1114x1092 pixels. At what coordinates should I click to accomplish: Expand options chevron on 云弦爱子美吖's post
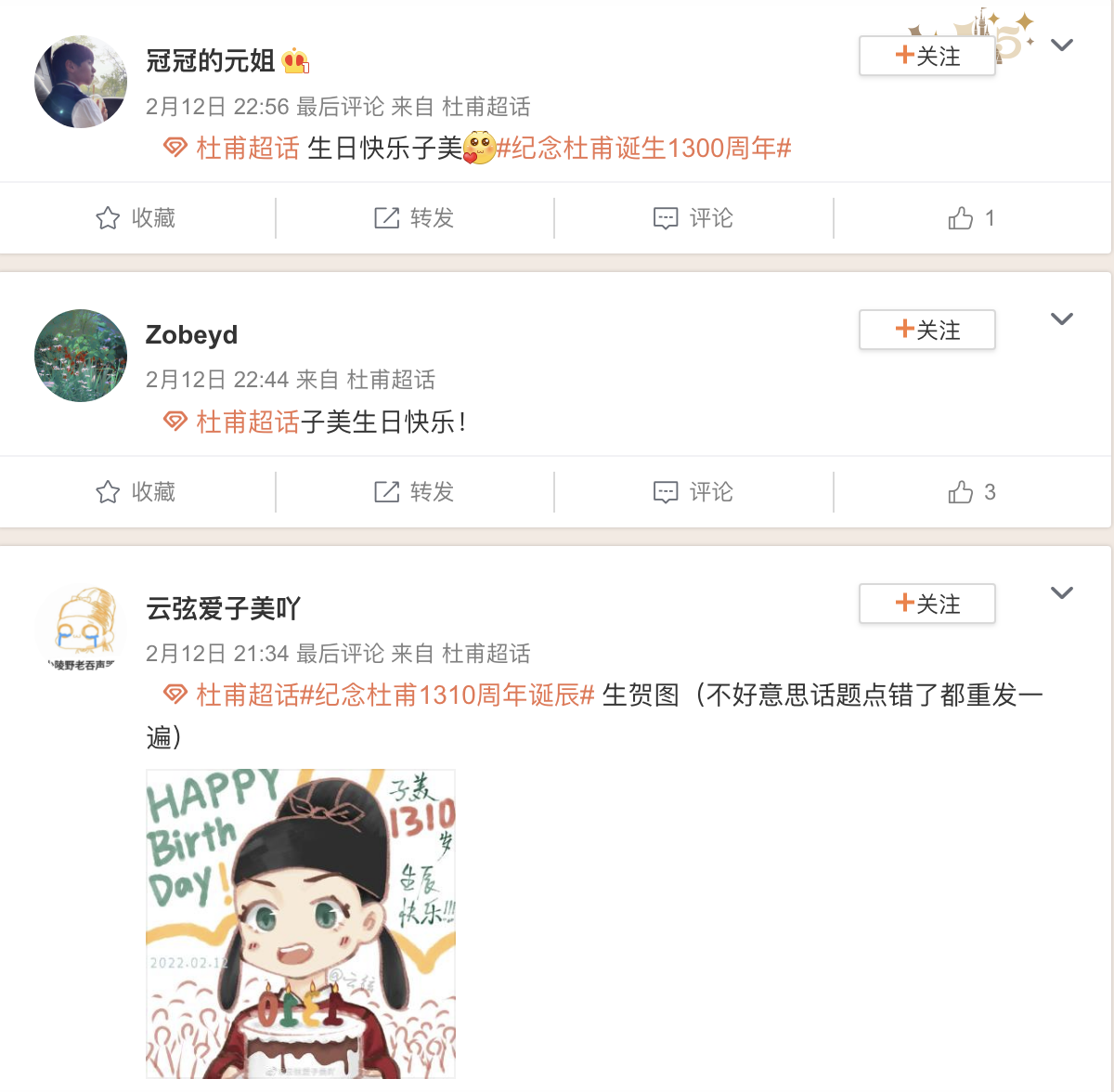(x=1062, y=592)
